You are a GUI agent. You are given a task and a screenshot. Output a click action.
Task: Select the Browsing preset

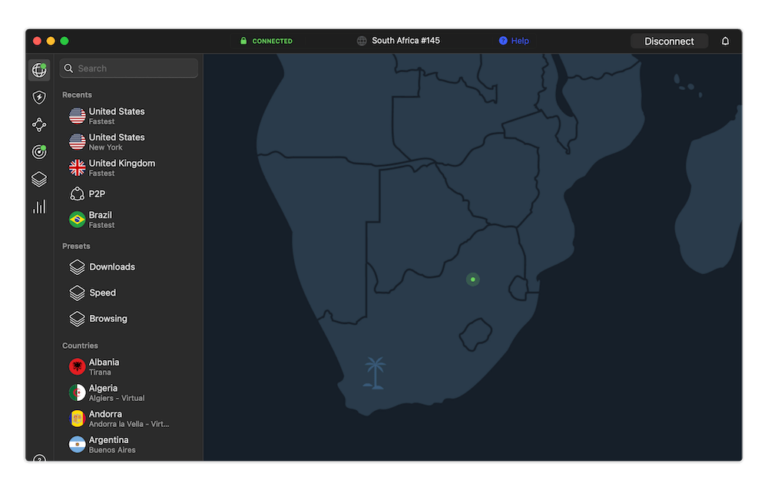(108, 319)
